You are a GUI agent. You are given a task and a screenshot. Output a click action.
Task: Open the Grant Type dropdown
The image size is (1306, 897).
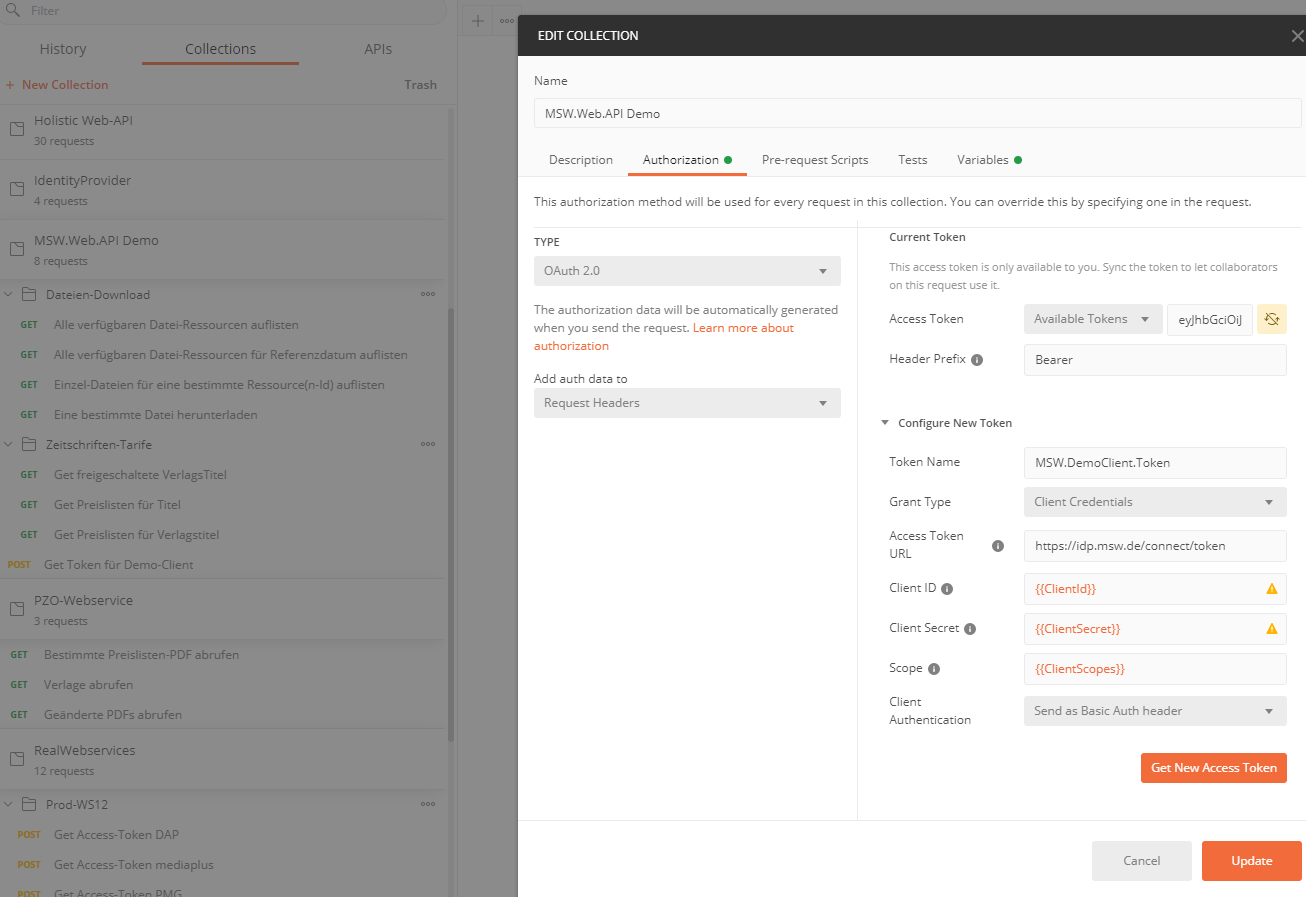1154,502
